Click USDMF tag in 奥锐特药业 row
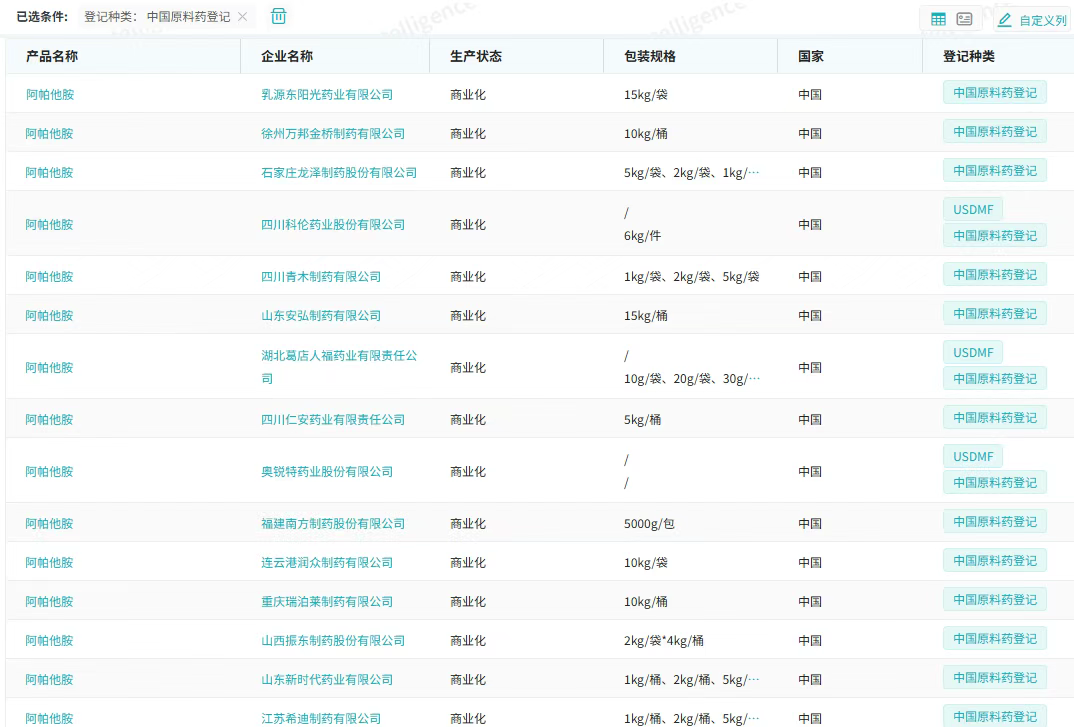1074x727 pixels. click(x=973, y=457)
